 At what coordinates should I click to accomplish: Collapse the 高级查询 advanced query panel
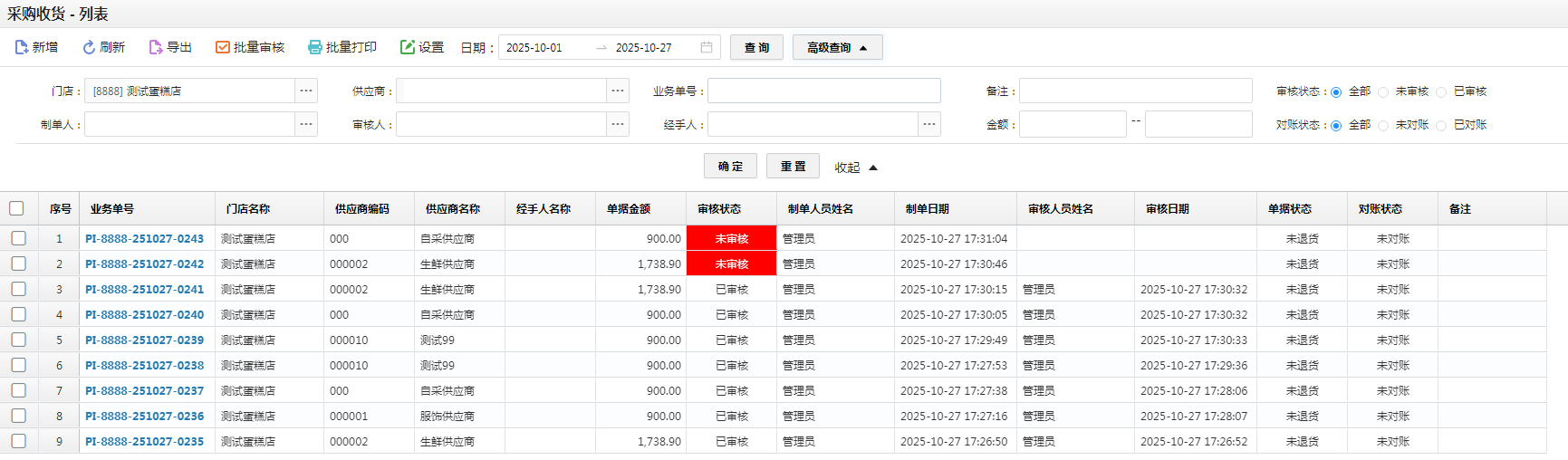point(837,47)
